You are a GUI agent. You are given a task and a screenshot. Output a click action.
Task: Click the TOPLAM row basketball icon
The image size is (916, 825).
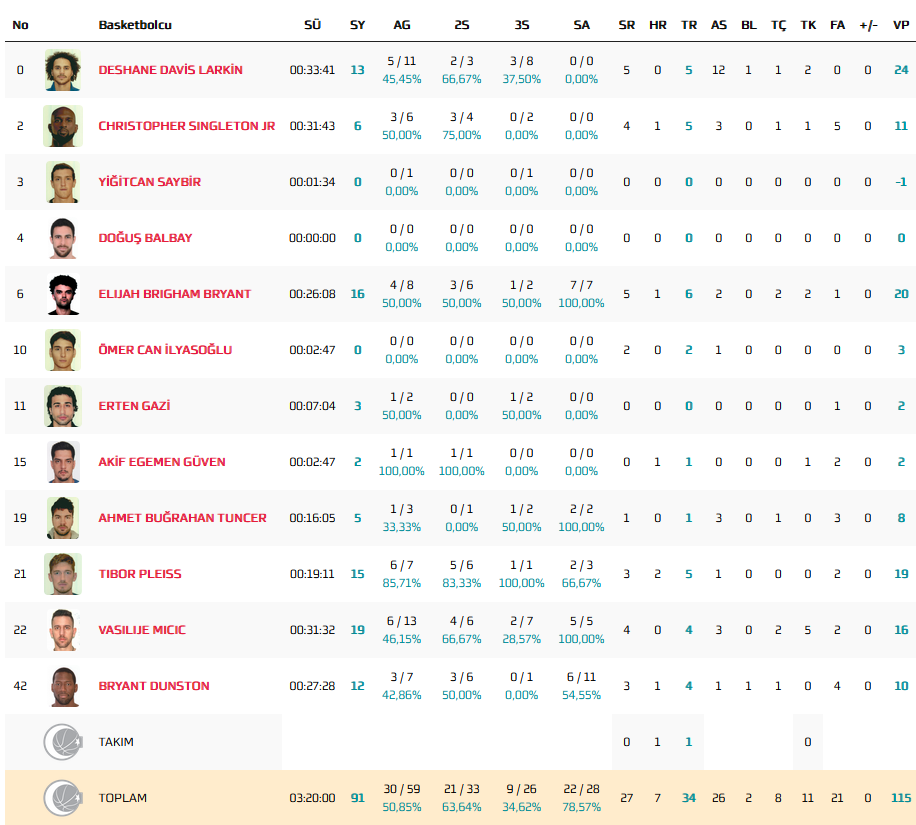point(62,798)
